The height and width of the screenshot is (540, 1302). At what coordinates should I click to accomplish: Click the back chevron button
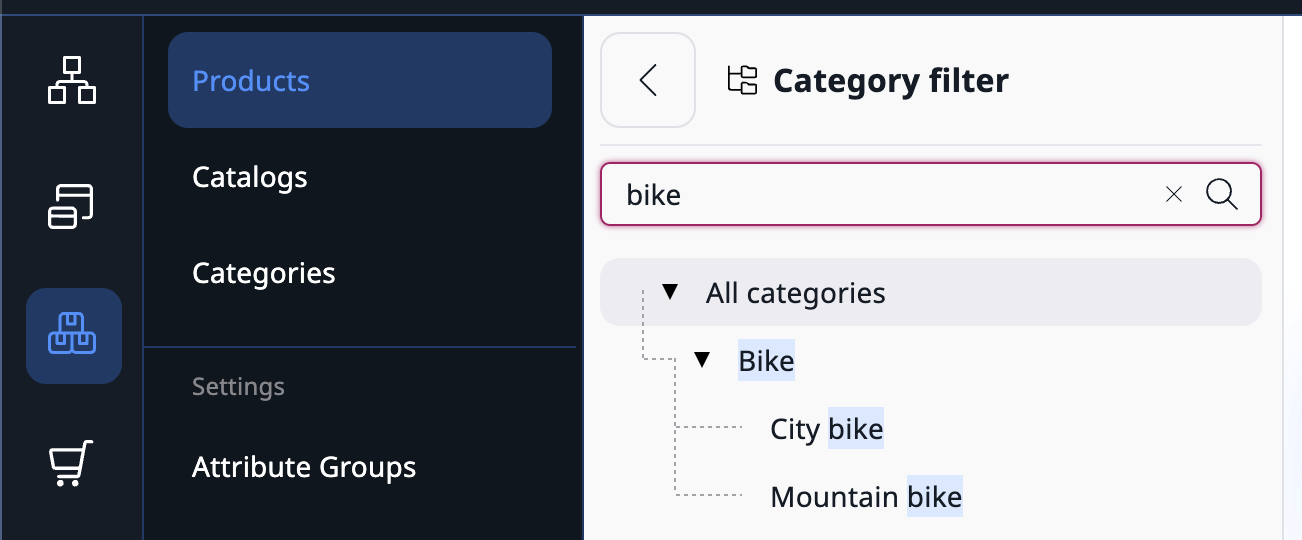click(648, 80)
